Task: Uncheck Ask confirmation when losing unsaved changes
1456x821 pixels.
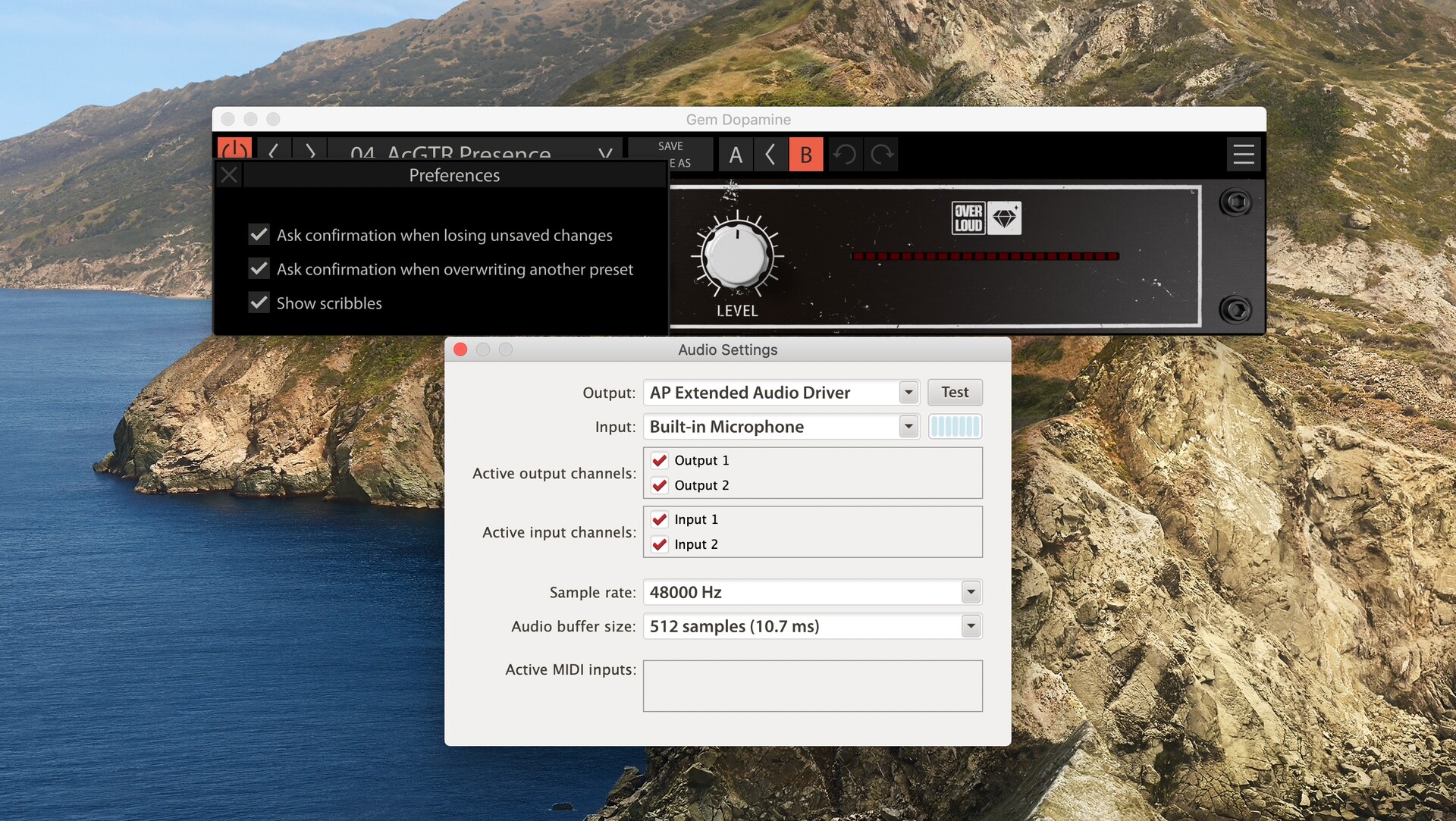Action: coord(259,234)
